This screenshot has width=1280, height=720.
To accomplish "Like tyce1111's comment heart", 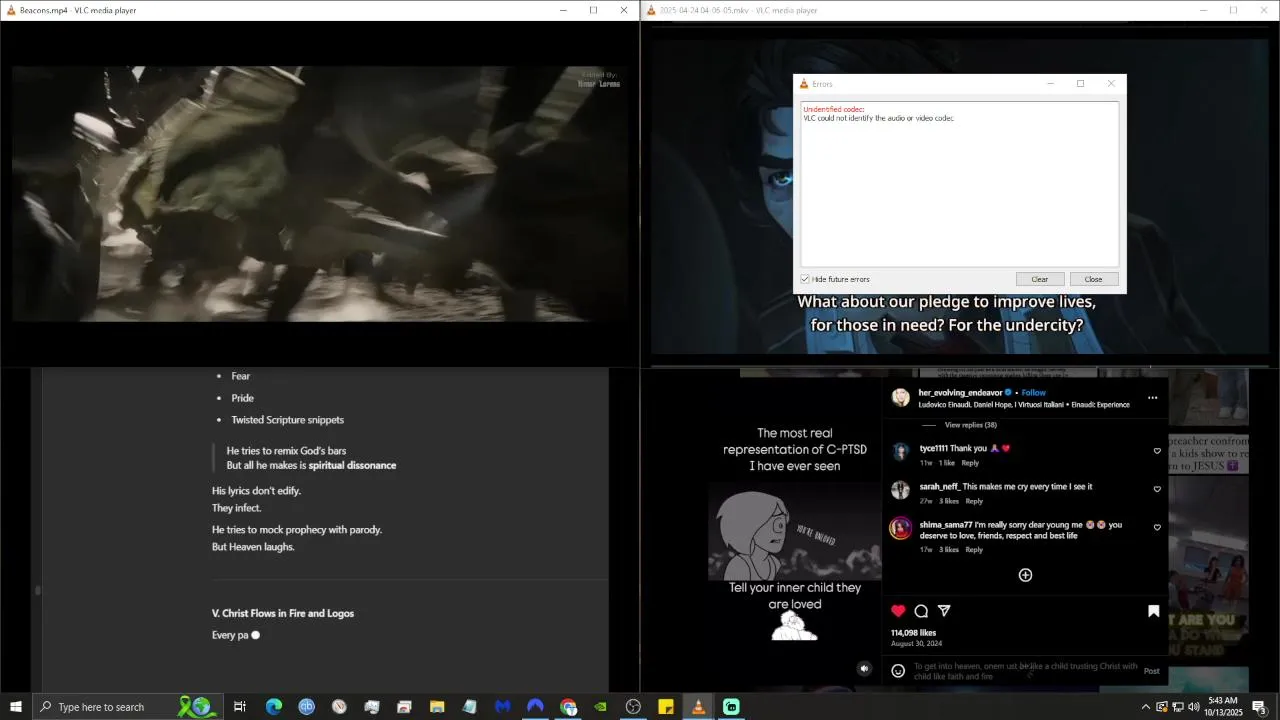I will [1157, 451].
